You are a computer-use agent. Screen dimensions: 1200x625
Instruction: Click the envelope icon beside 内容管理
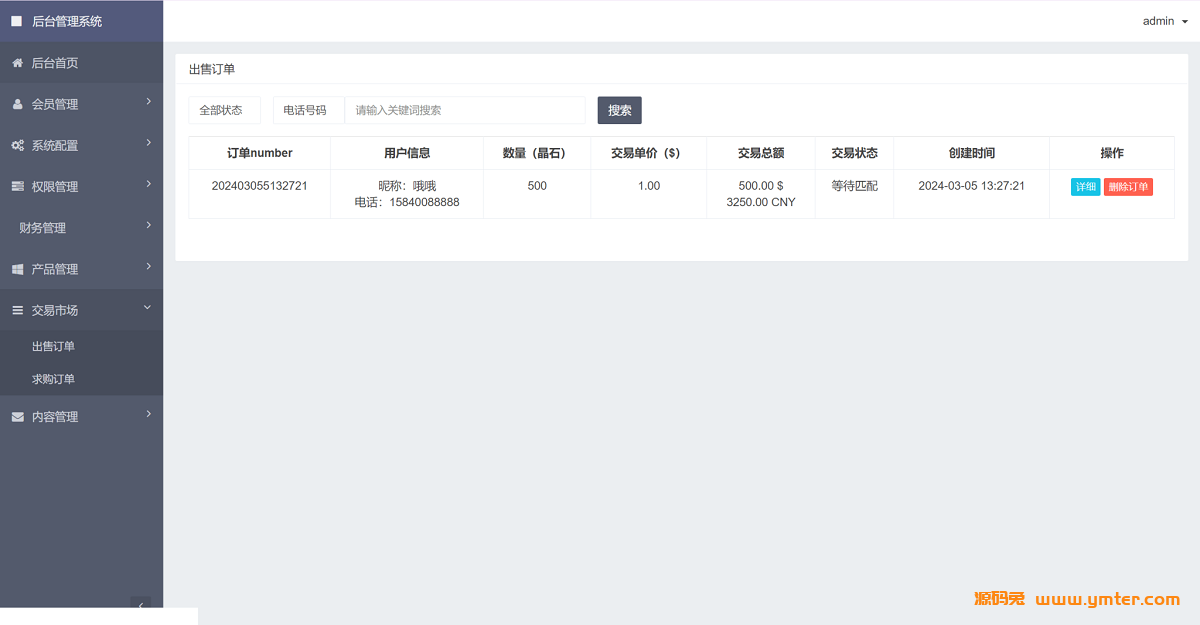(17, 417)
